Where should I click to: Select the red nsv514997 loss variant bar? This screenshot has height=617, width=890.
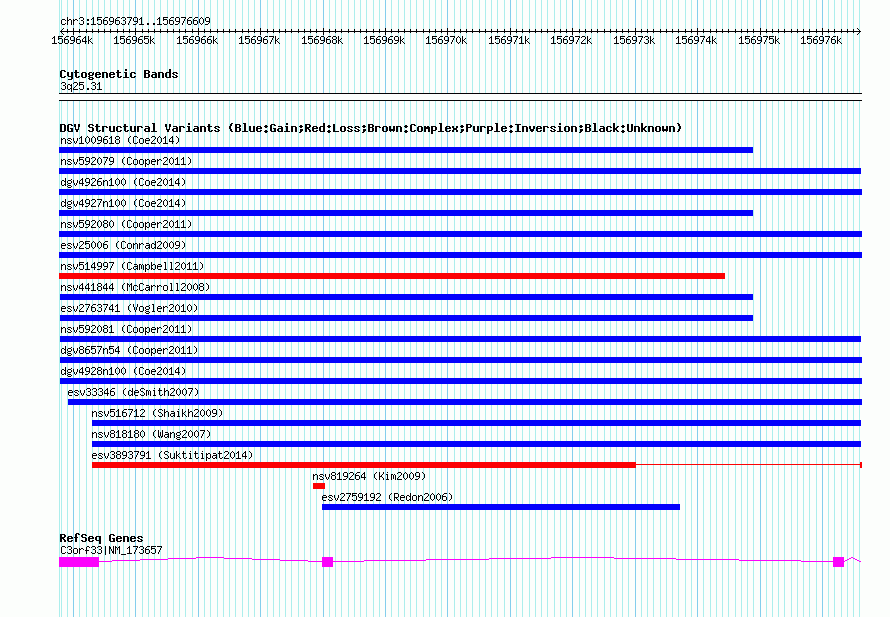pyautogui.click(x=392, y=276)
